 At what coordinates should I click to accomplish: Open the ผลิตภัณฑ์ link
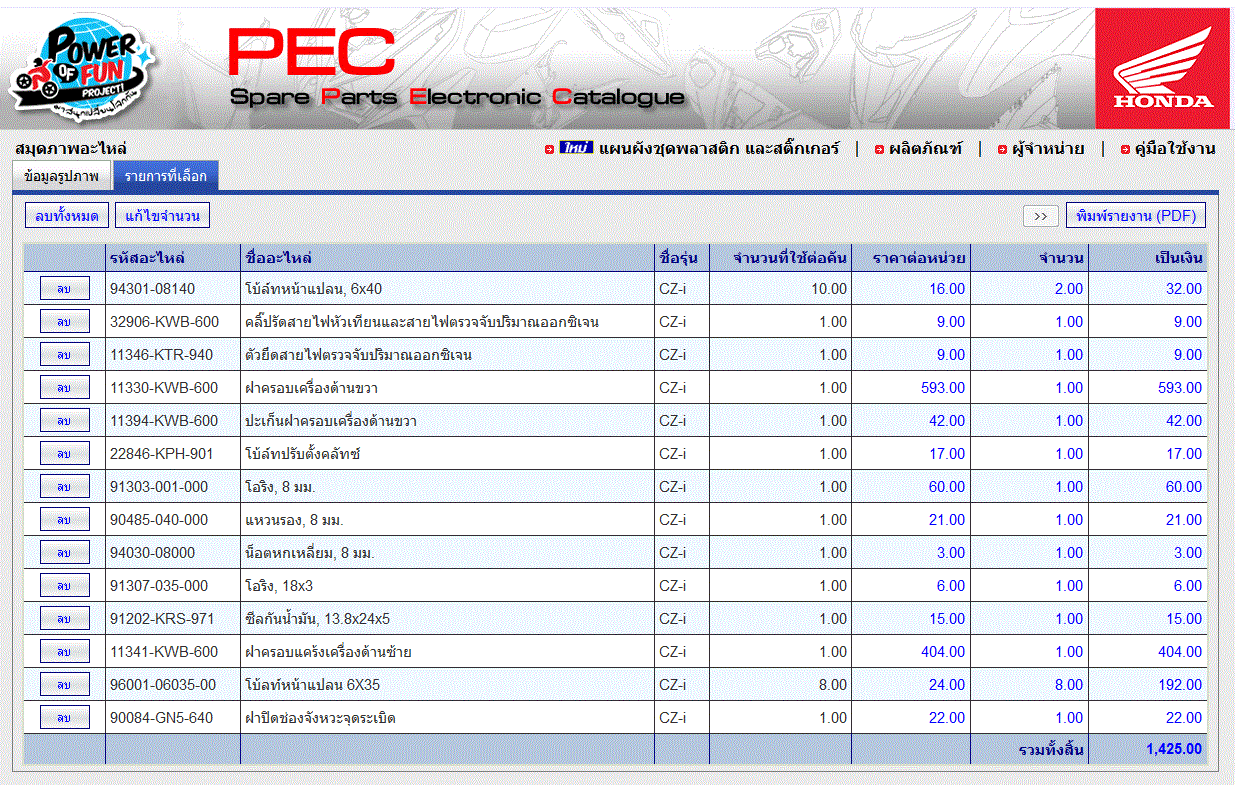click(925, 148)
